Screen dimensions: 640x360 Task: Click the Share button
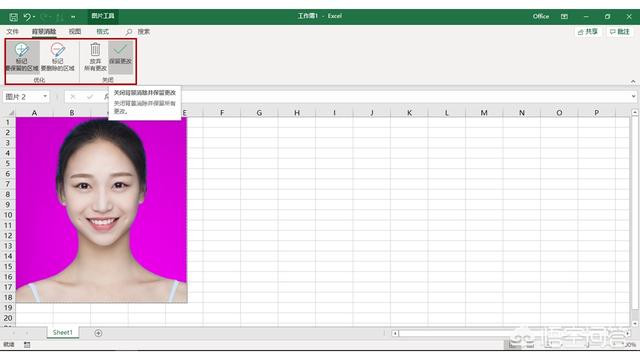coord(588,31)
